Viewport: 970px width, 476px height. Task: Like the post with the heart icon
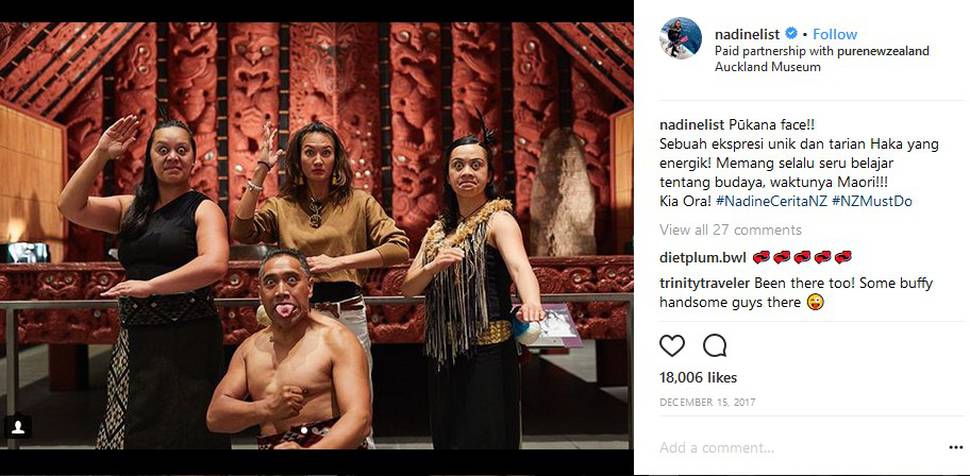click(672, 345)
